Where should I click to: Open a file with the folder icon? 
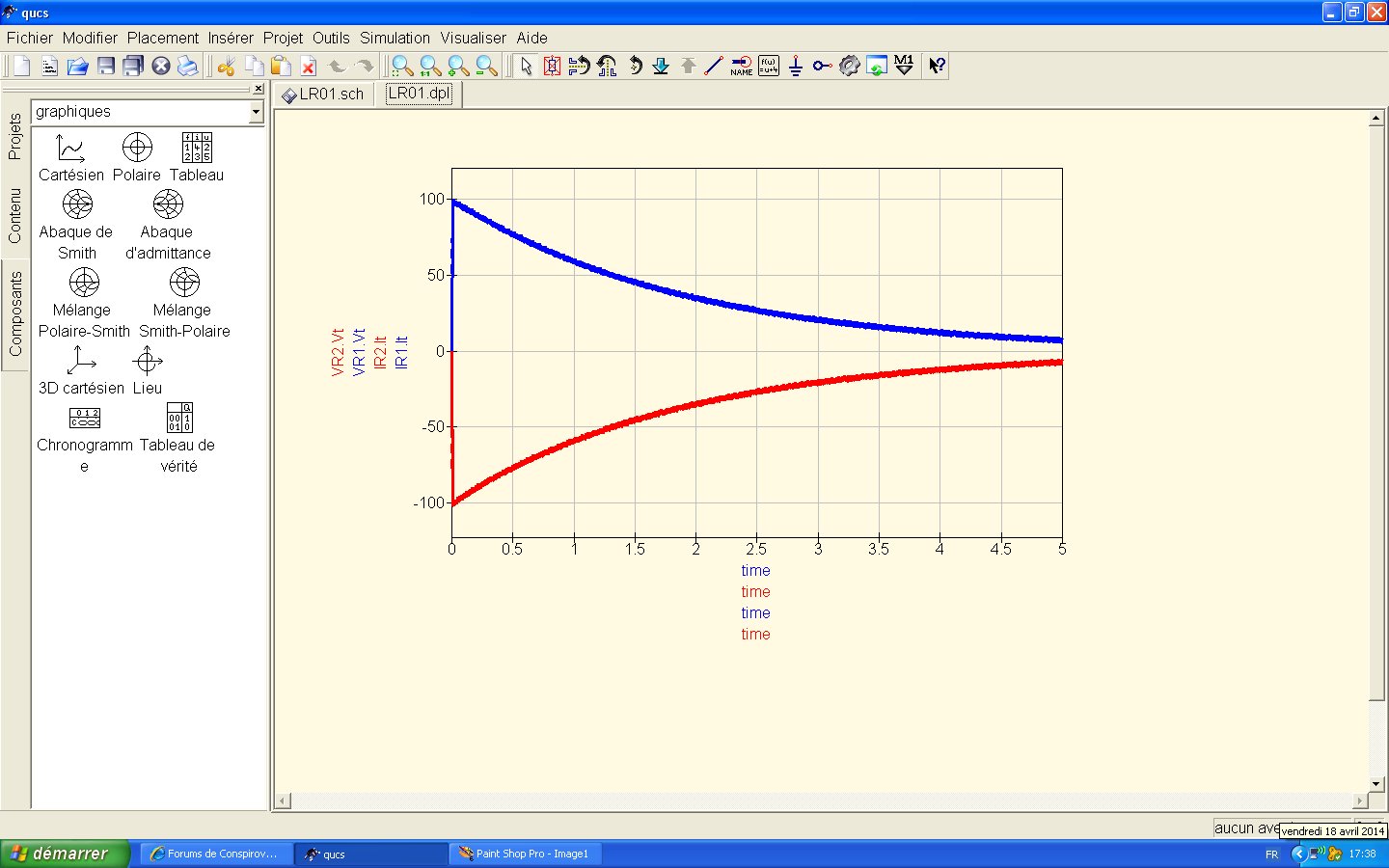77,66
